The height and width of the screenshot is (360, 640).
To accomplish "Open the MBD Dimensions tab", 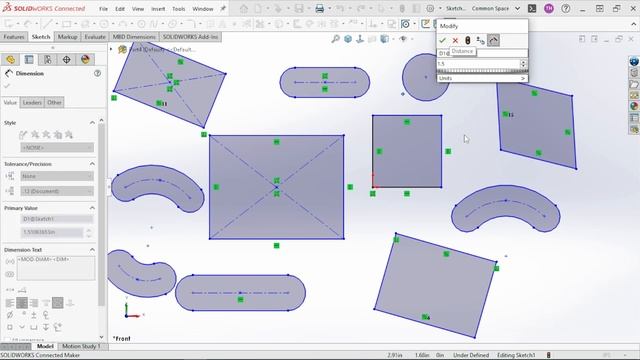I will click(x=134, y=37).
